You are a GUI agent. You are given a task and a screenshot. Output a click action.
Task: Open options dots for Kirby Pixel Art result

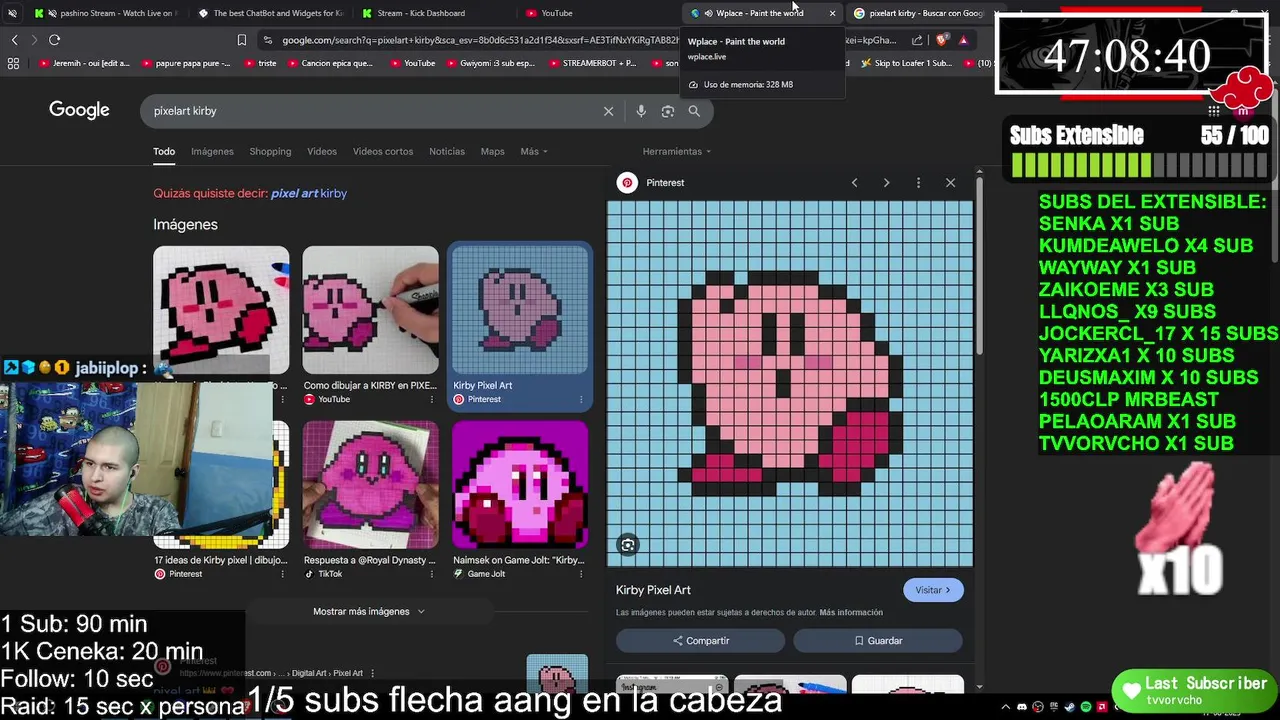coord(581,400)
